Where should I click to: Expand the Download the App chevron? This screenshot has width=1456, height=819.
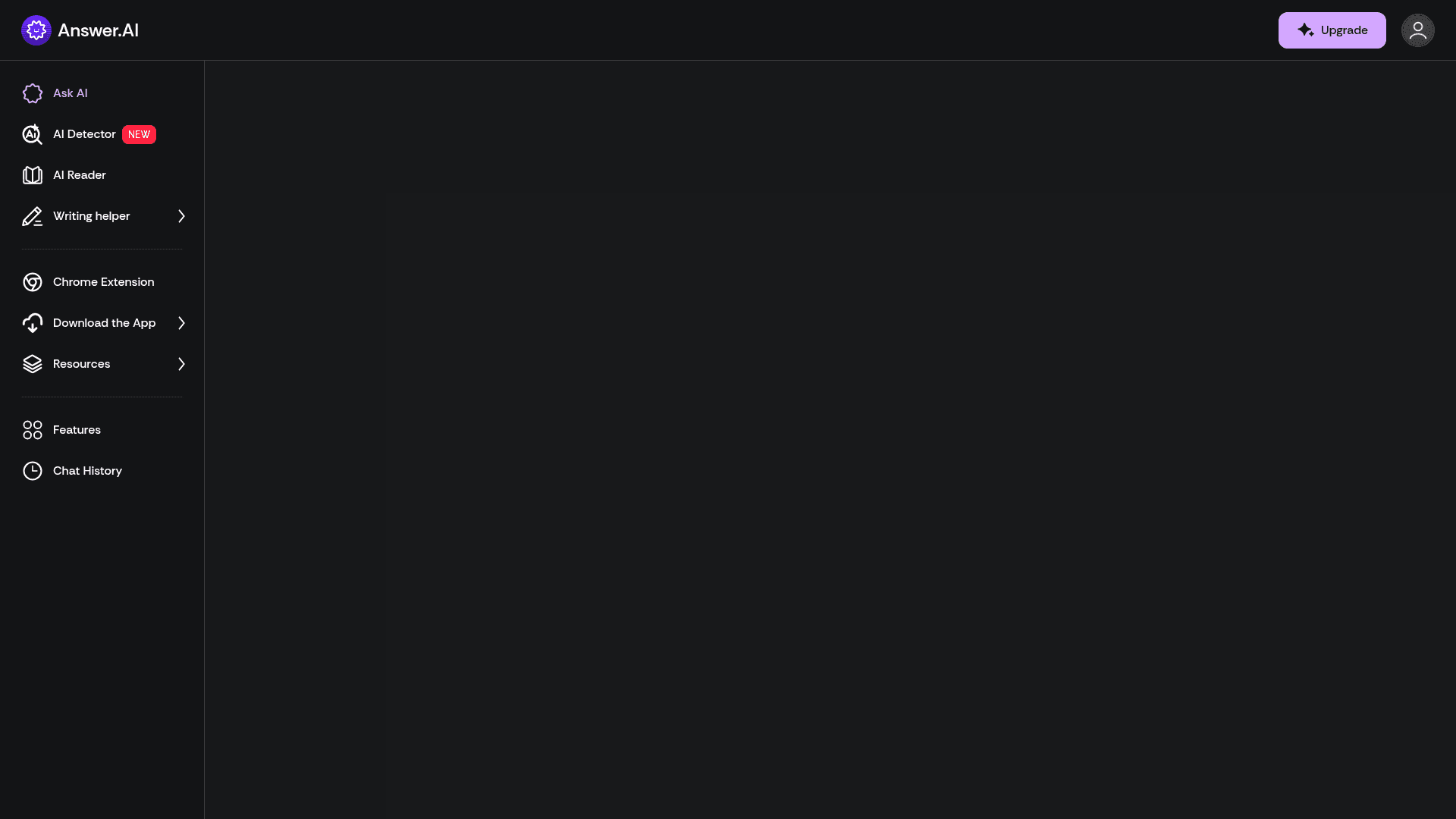click(x=181, y=323)
